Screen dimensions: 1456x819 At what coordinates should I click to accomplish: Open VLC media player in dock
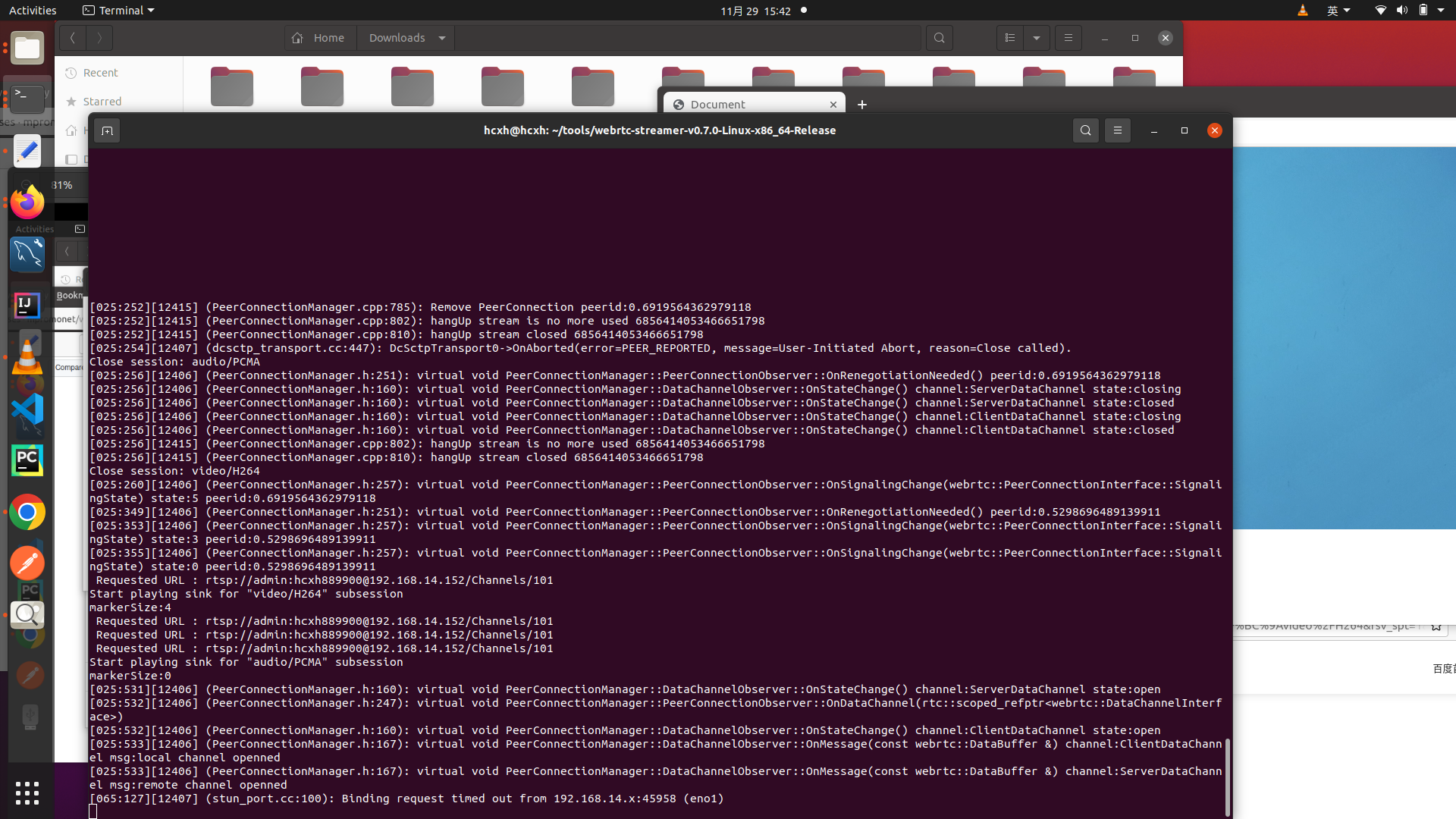[x=27, y=357]
